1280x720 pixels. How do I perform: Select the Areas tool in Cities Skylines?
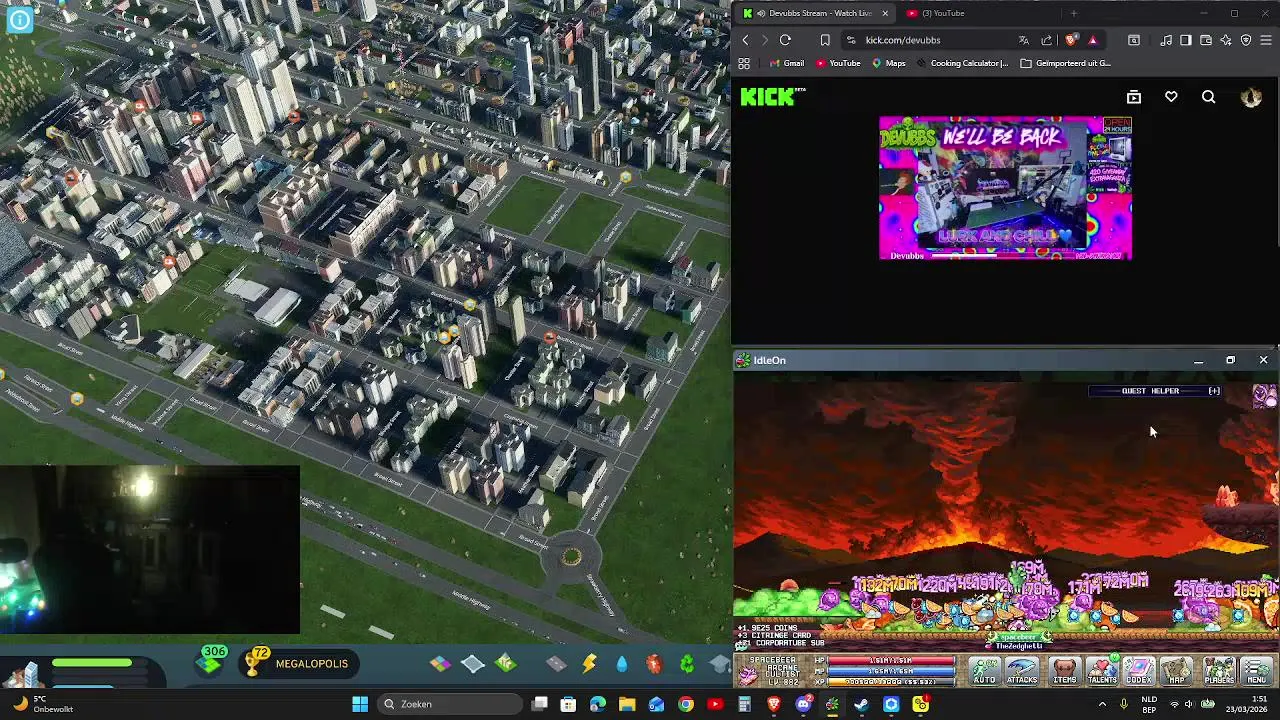506,663
